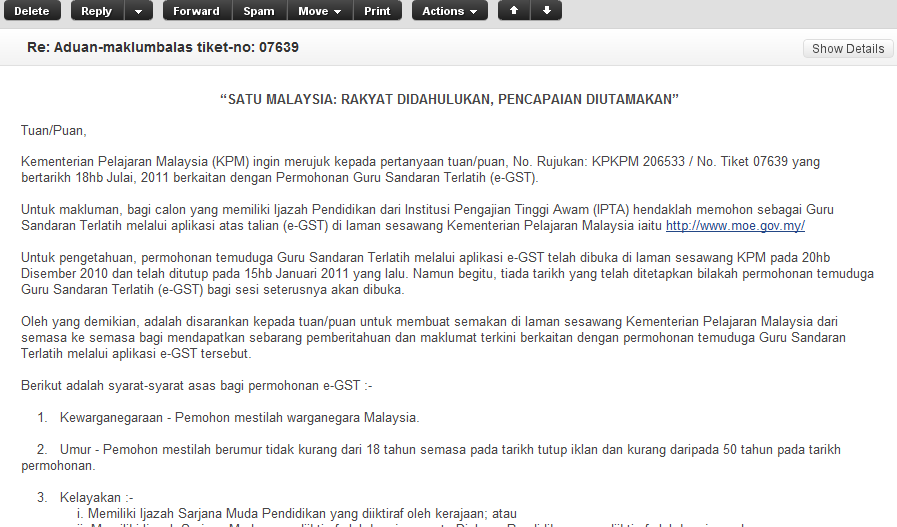Click the email subject 'Re: Aduan-maklumbalas tiket-no: 07639'
Screen dimensions: 897x527
point(163,47)
